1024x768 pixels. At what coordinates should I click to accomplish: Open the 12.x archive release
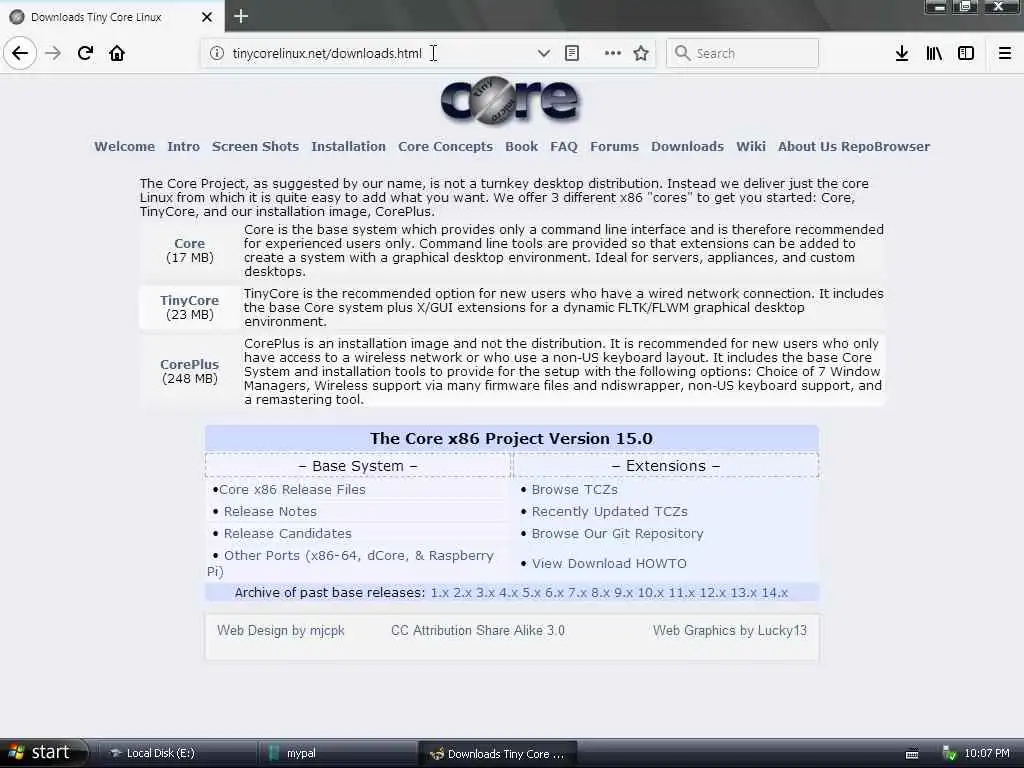tap(712, 593)
